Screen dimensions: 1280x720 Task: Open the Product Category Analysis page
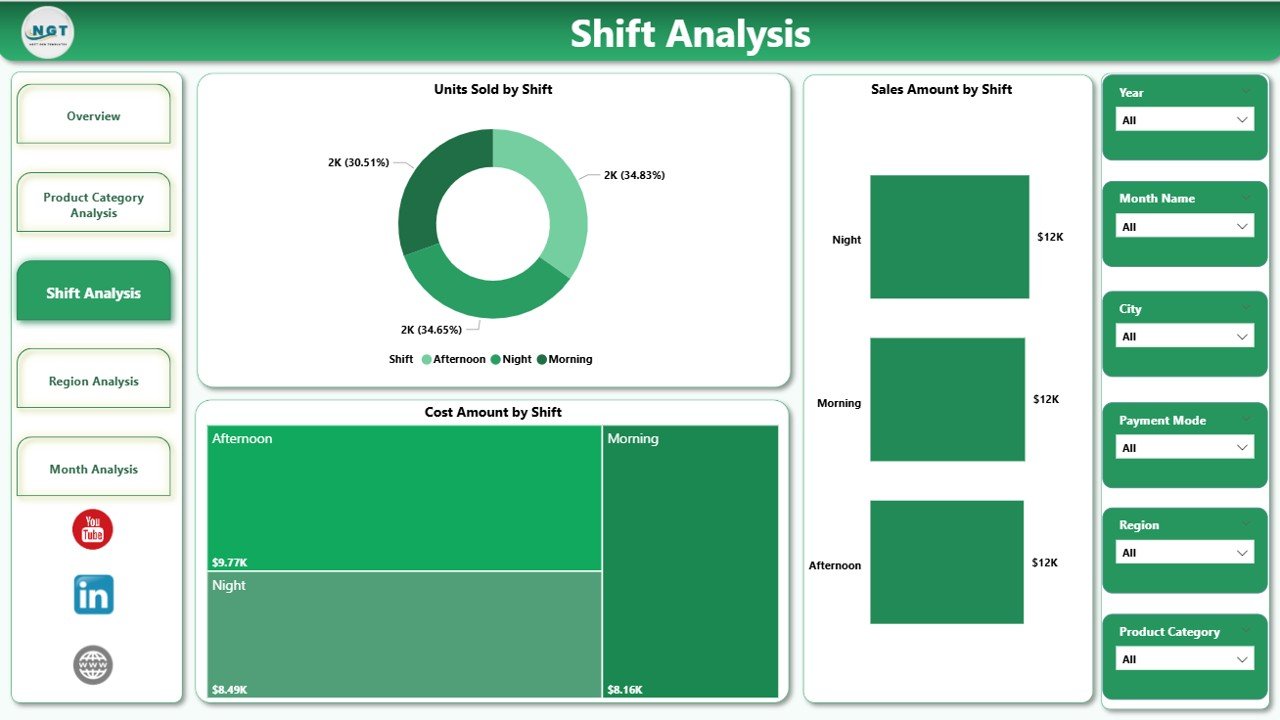pyautogui.click(x=93, y=202)
